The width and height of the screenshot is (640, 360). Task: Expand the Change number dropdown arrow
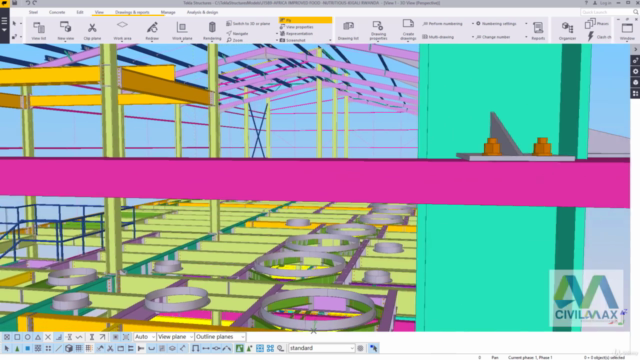[x=526, y=37]
